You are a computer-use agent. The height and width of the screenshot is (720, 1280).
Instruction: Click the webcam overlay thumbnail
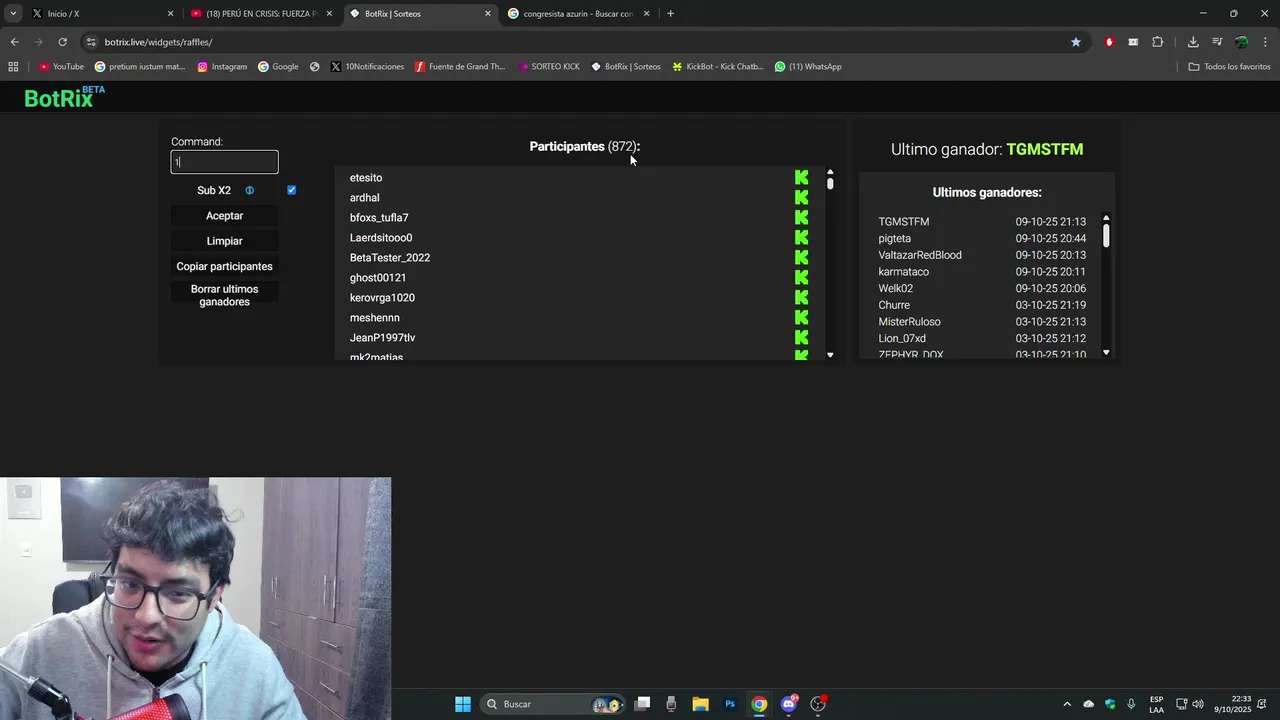coord(195,598)
